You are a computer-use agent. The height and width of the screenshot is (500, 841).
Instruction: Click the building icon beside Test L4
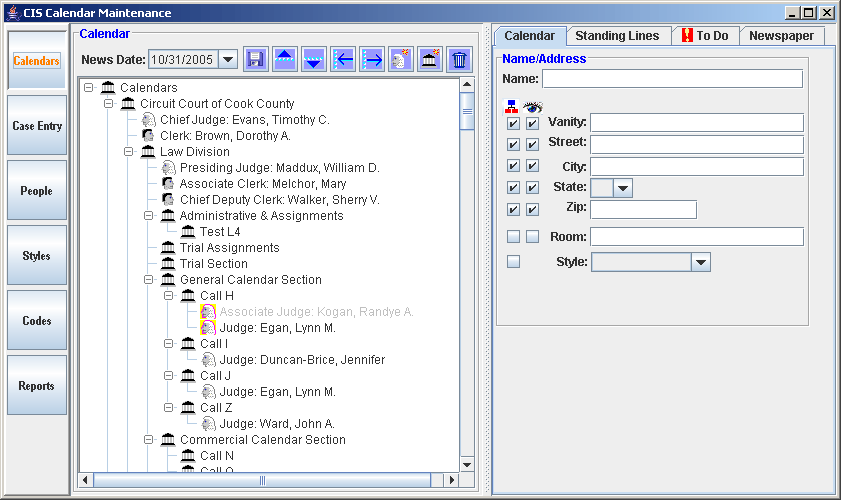pos(188,232)
